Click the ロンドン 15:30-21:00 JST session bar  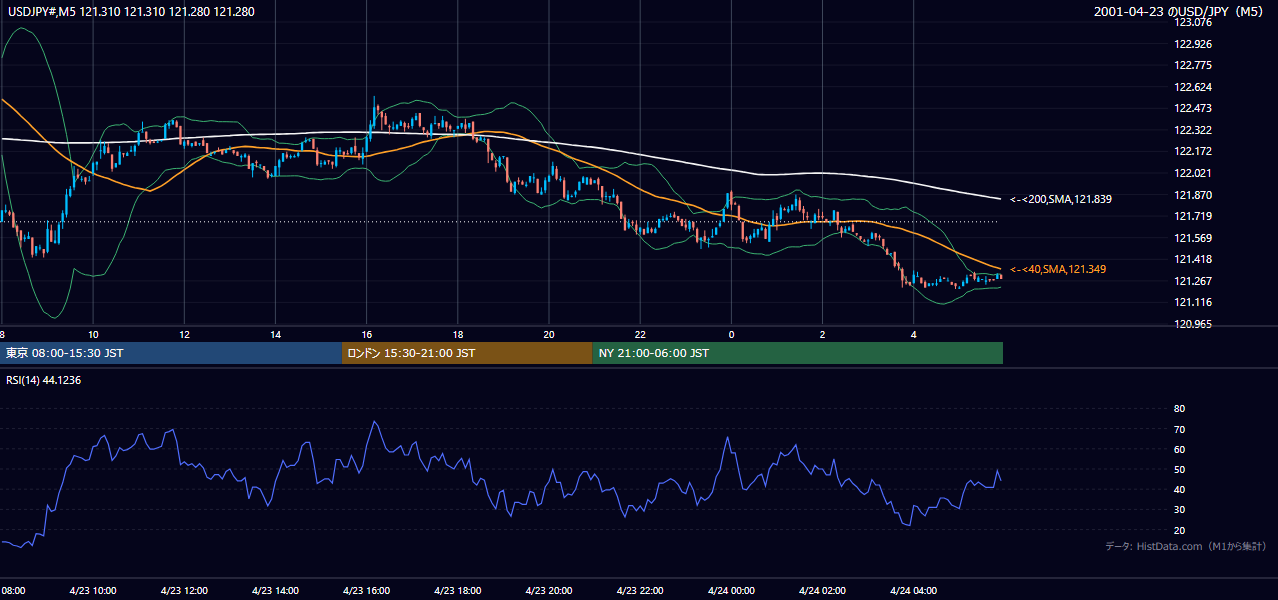[x=467, y=353]
